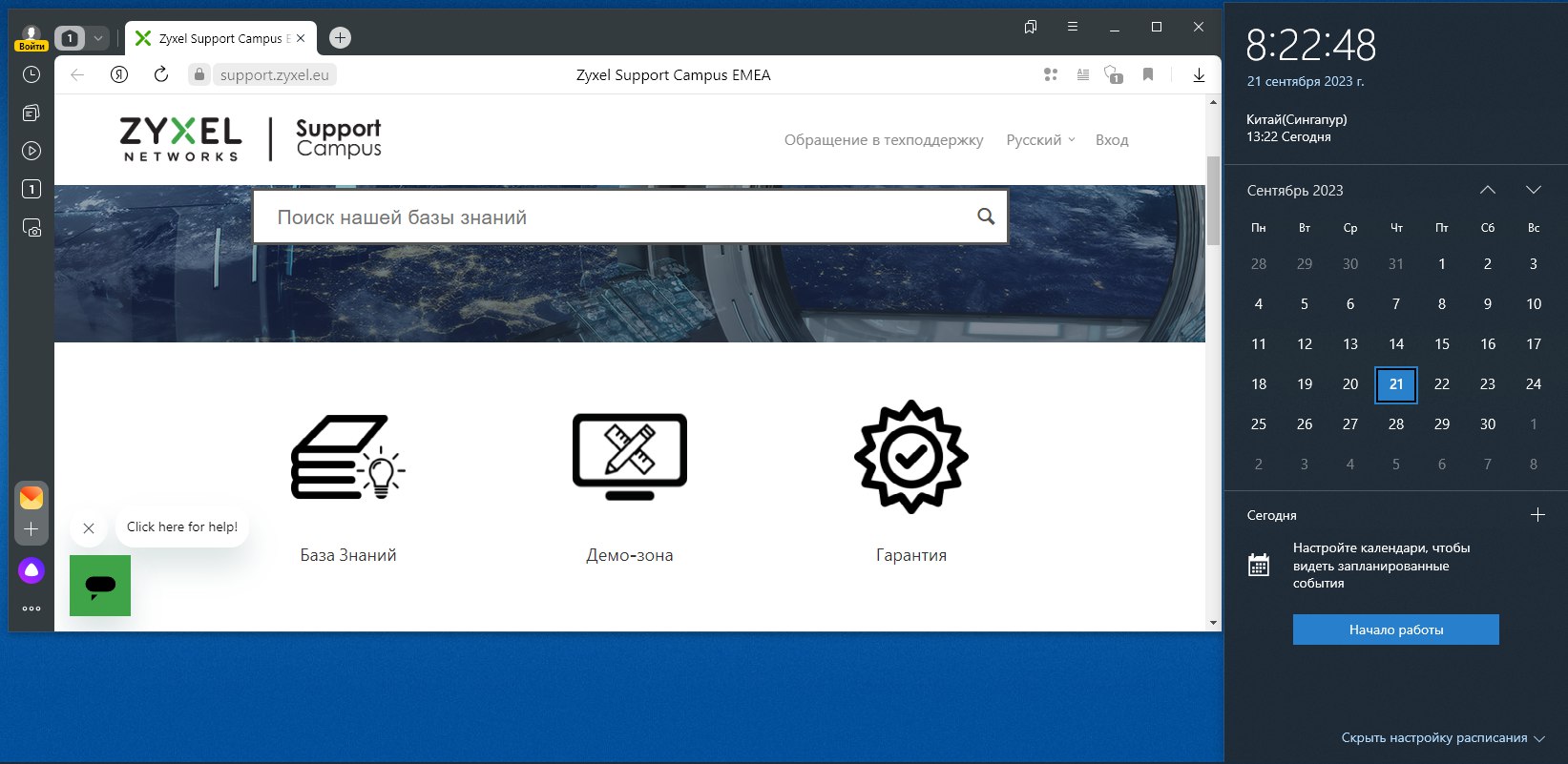Open the downloads arrow icon
Viewport: 1568px width, 764px height.
pos(1199,74)
